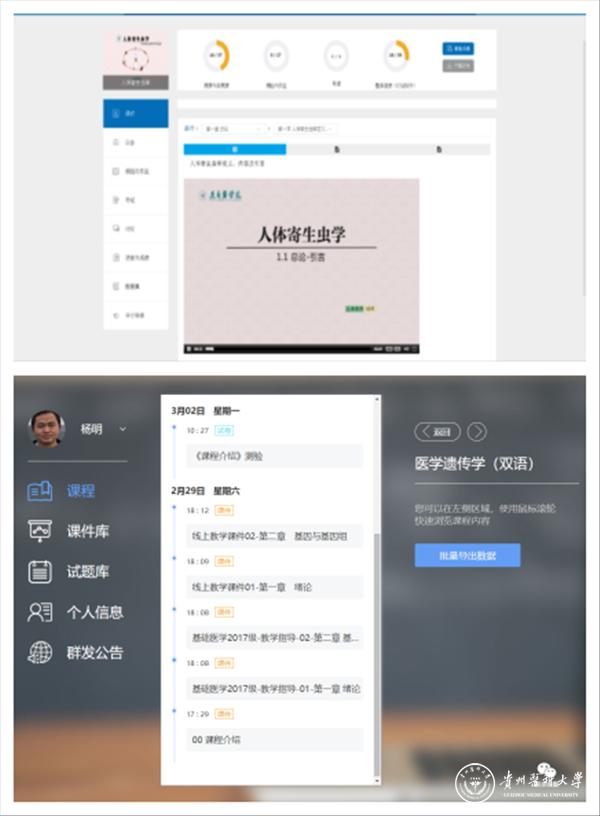The width and height of the screenshot is (600, 816).
Task: Click the 人体寄生虫学 video slide
Action: [x=301, y=260]
